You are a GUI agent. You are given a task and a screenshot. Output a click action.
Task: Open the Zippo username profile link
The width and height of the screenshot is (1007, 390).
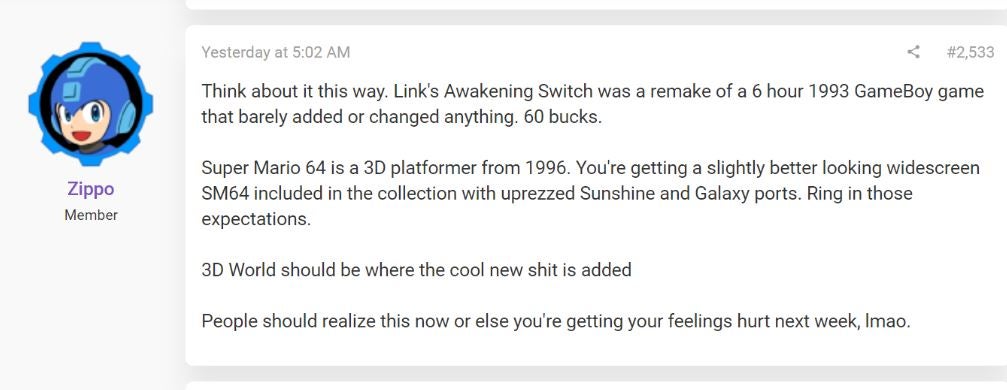(x=91, y=189)
